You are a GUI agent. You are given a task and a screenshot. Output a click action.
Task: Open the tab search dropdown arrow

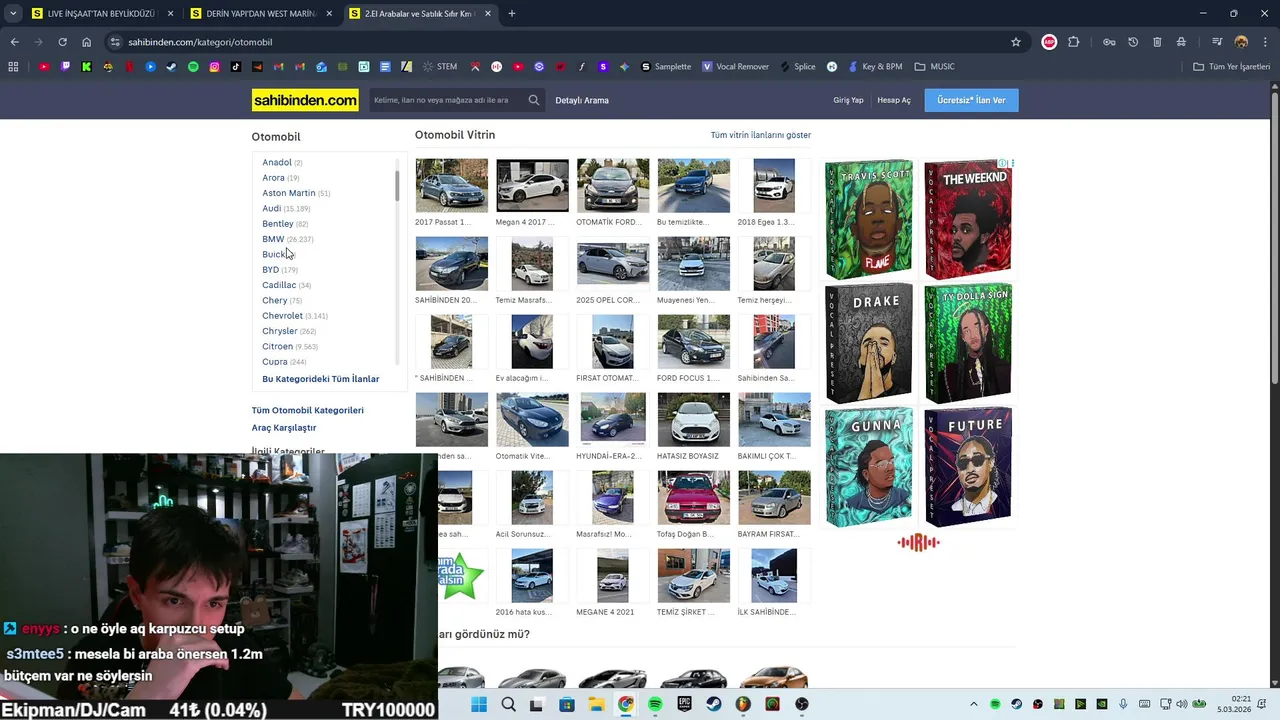tap(13, 14)
